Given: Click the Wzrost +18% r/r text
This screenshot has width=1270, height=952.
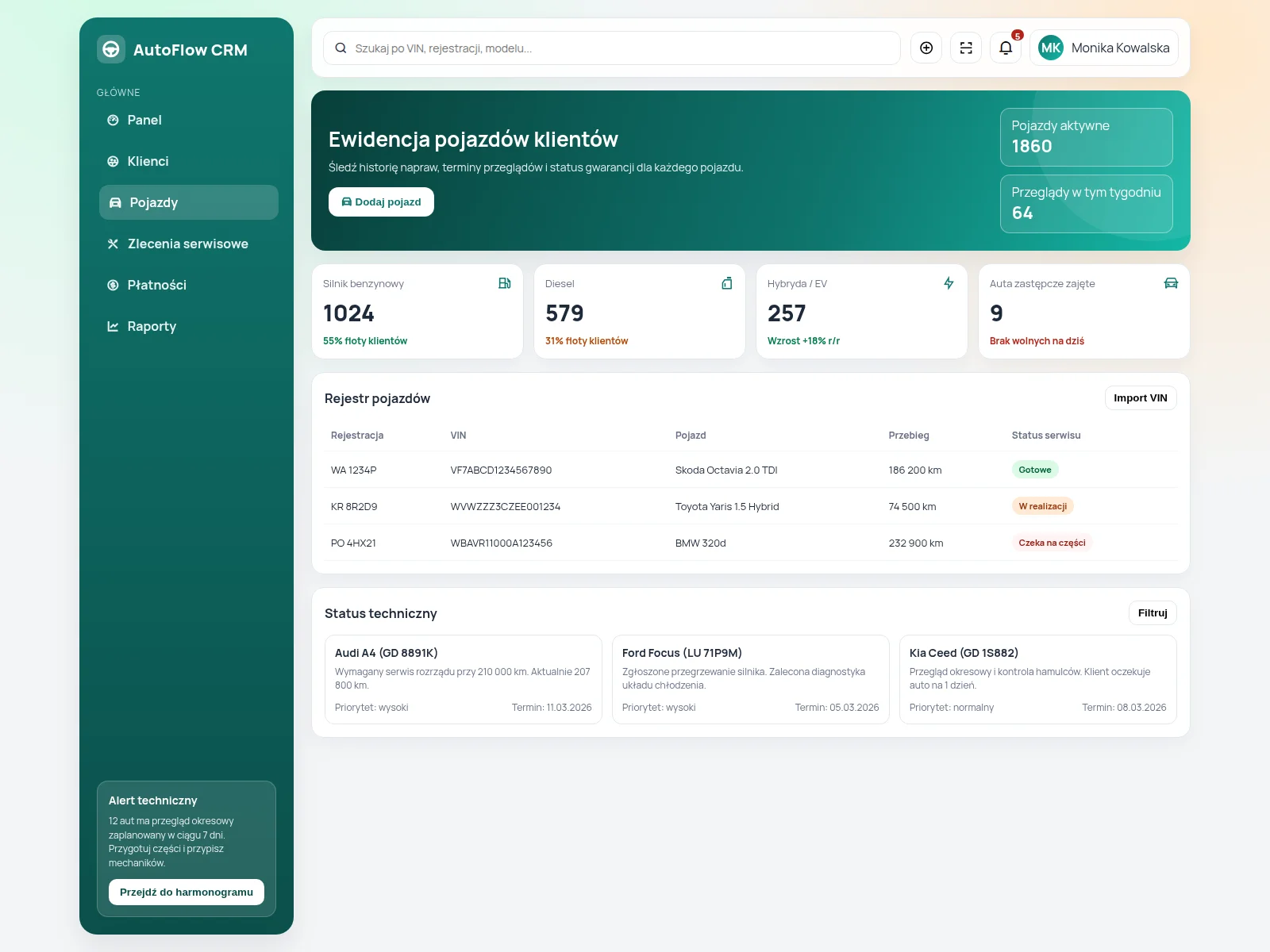Looking at the screenshot, I should (803, 341).
